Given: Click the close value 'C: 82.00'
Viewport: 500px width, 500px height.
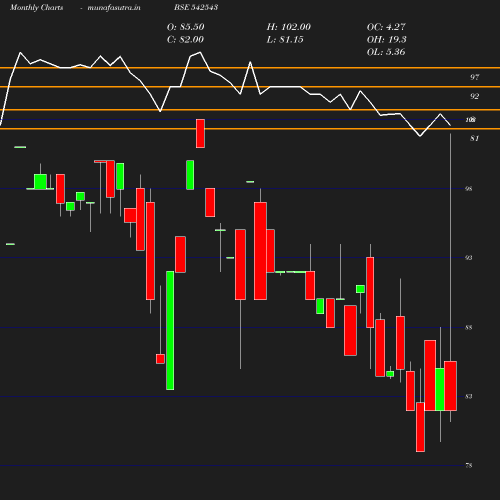Looking at the screenshot, I should point(185,39).
